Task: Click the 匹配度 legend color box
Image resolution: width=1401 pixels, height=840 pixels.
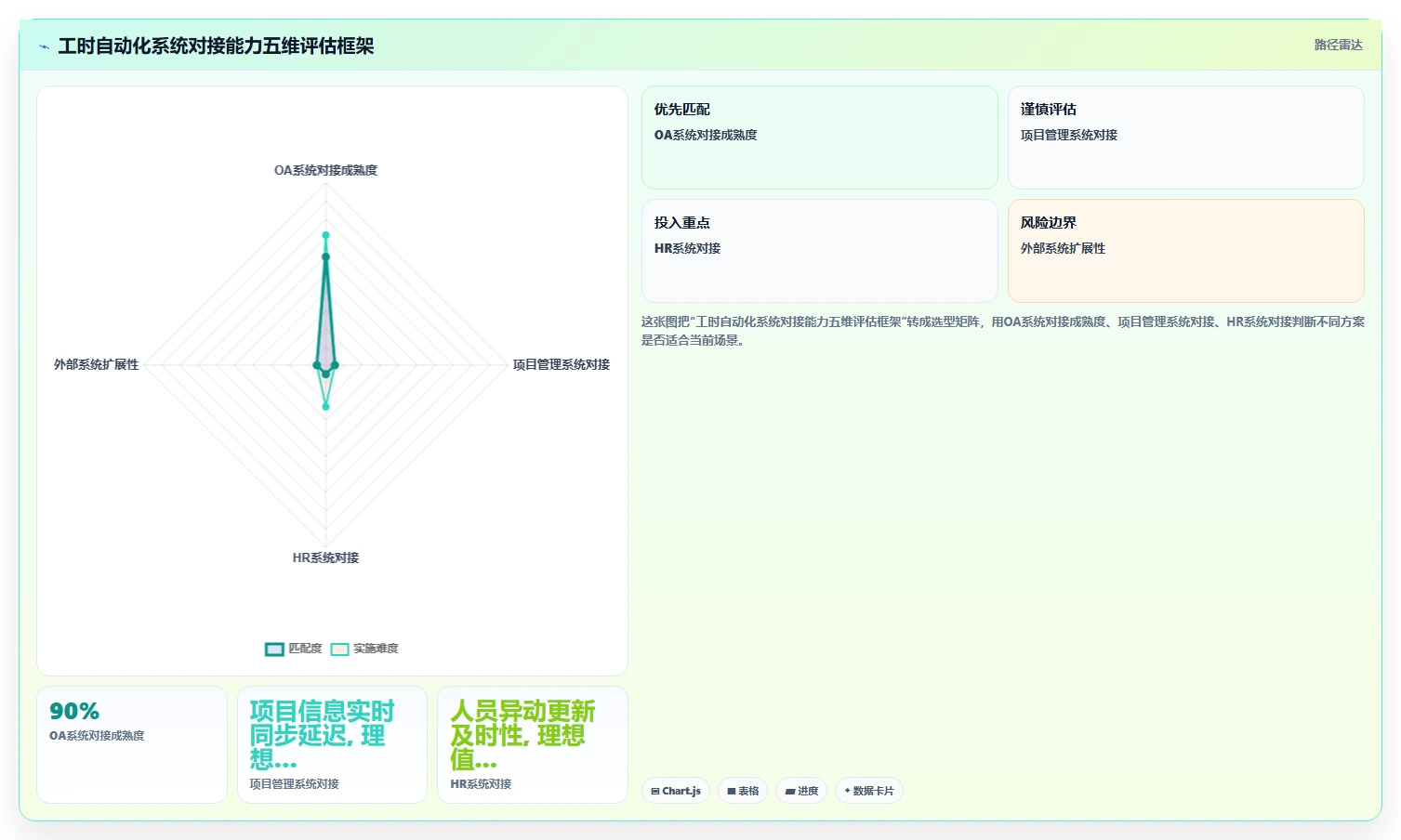Action: [274, 650]
